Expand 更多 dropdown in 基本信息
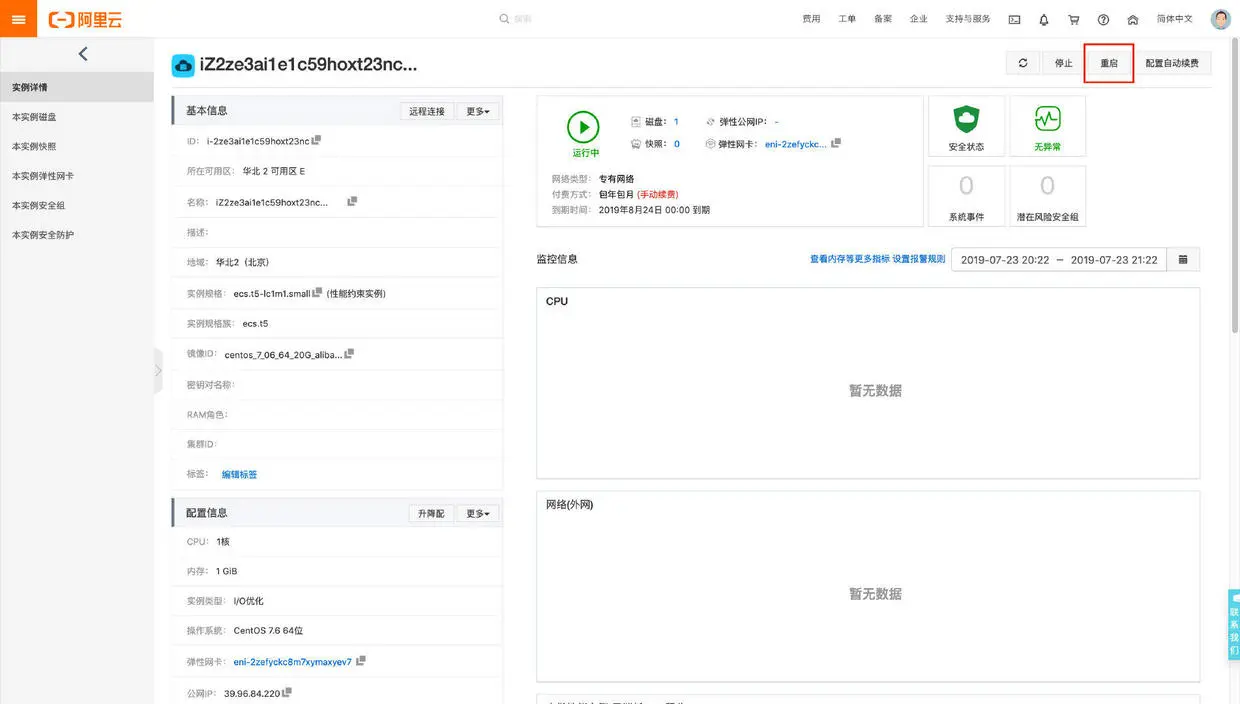The width and height of the screenshot is (1240, 704). point(479,111)
